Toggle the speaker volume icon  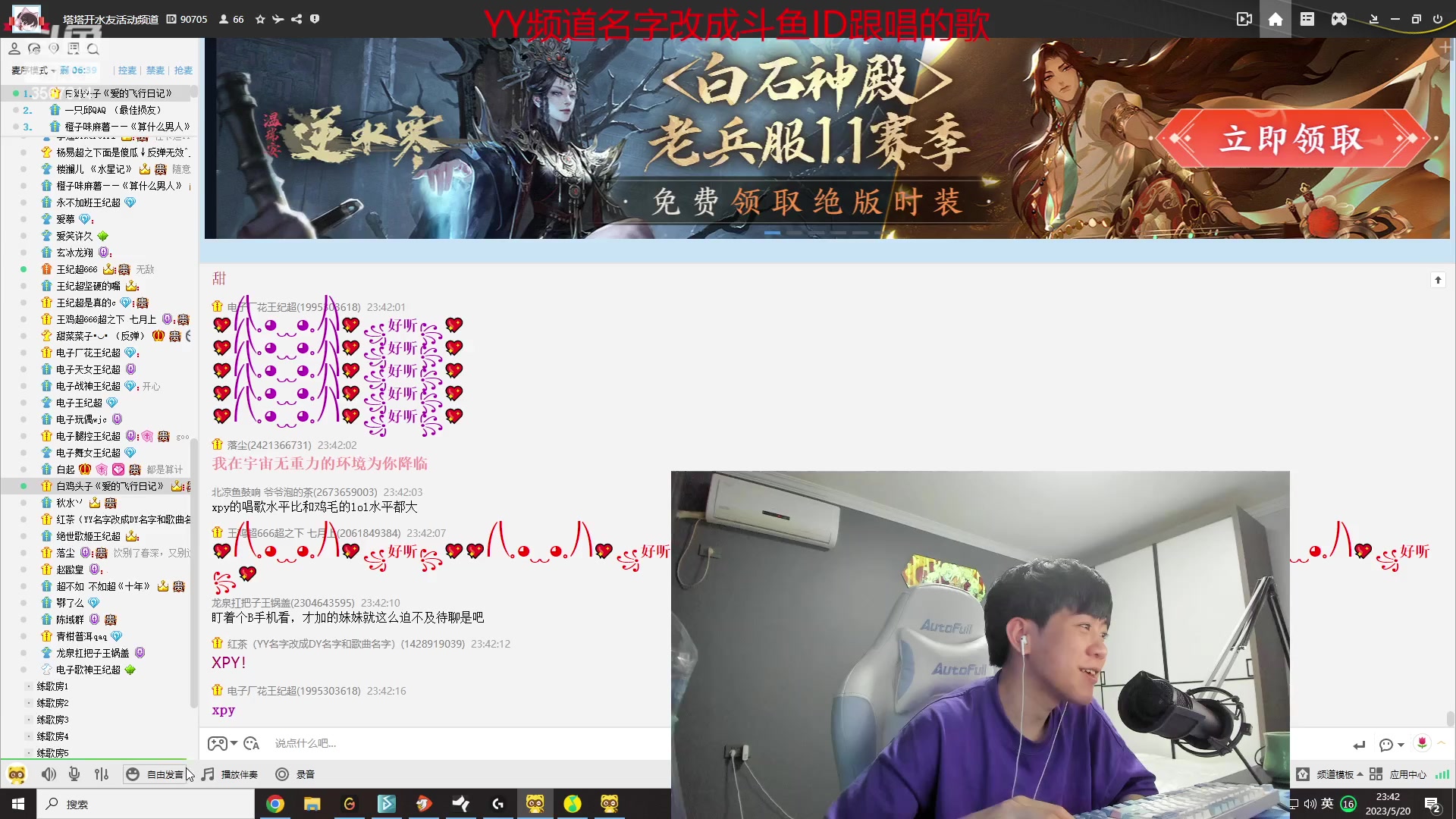point(49,774)
